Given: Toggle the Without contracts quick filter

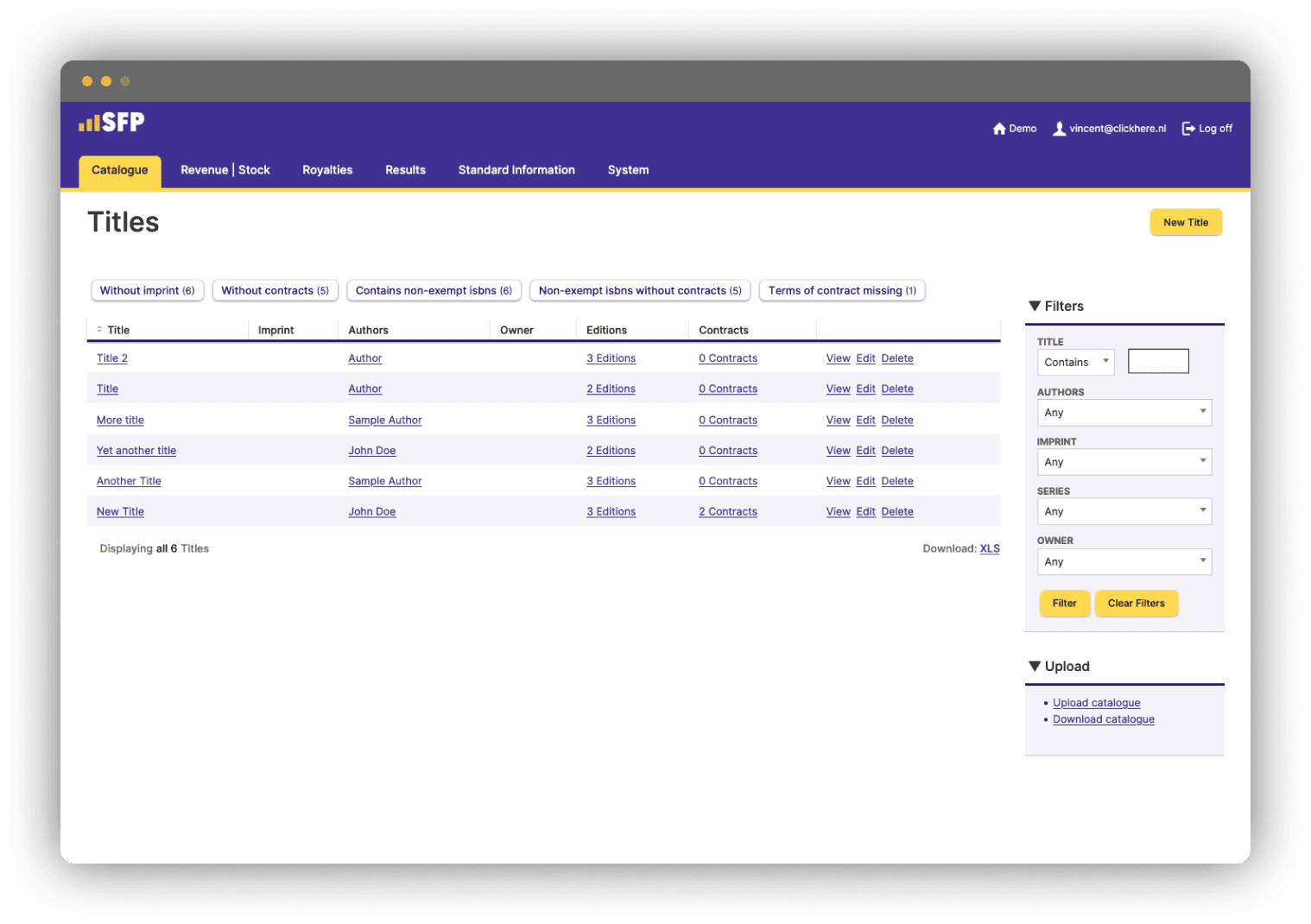Looking at the screenshot, I should click(275, 291).
